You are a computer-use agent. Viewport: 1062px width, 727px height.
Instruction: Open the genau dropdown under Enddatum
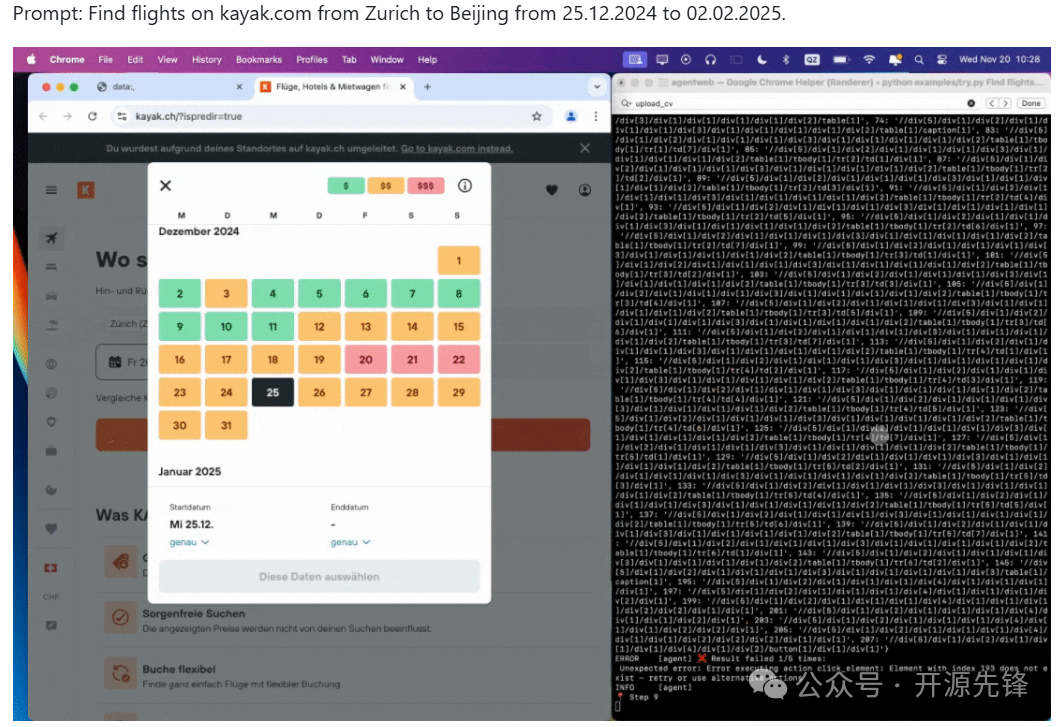tap(350, 542)
